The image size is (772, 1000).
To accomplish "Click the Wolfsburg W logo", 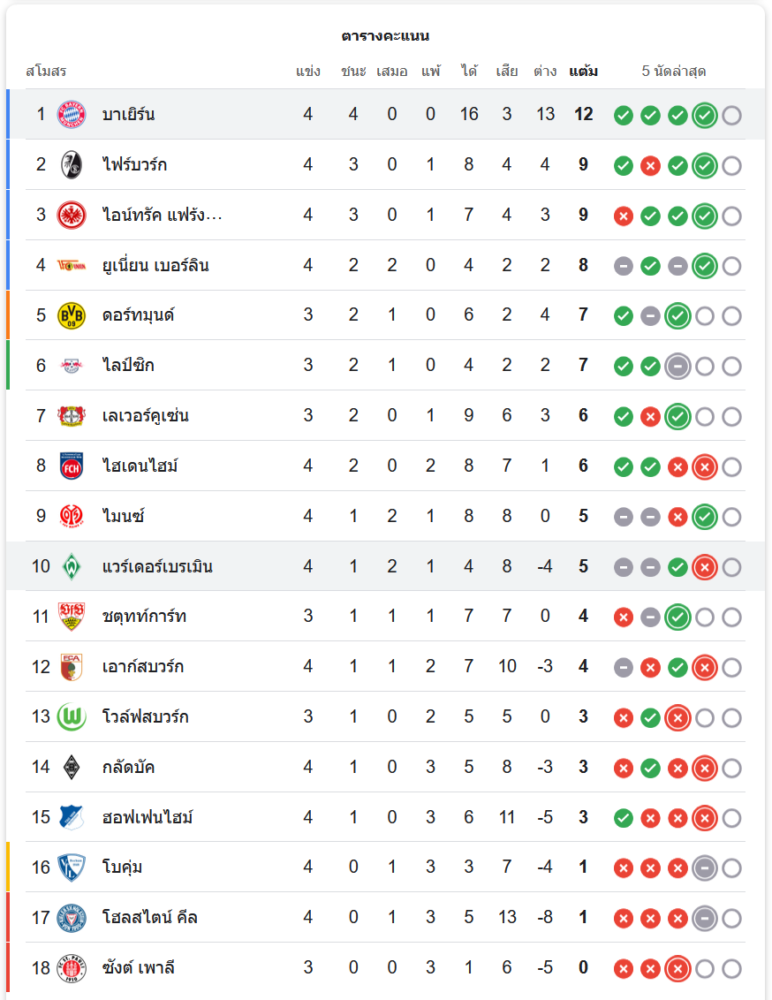I will click(71, 717).
